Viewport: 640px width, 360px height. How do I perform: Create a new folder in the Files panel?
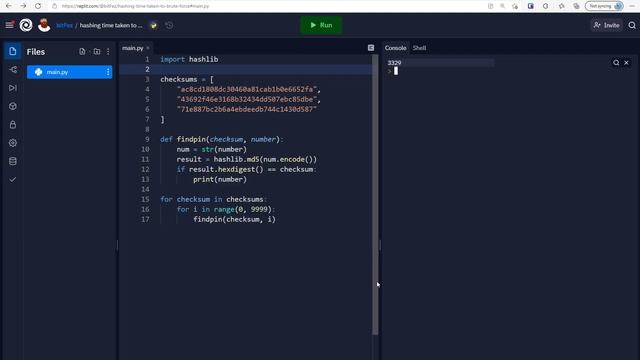click(x=97, y=51)
